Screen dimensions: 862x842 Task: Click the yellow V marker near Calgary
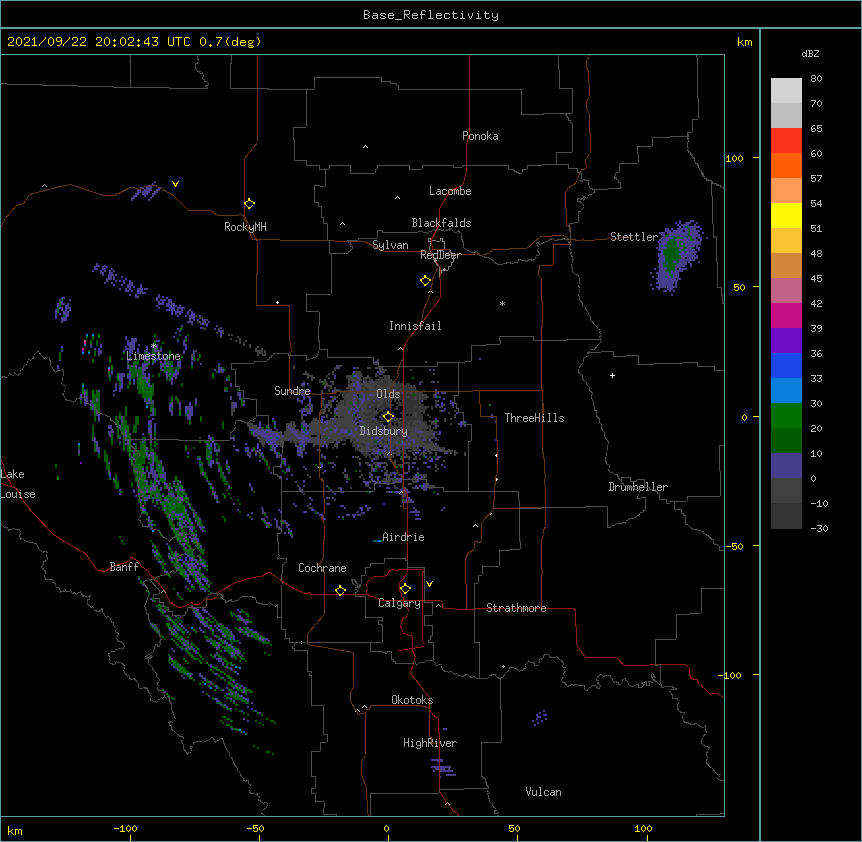[x=429, y=584]
